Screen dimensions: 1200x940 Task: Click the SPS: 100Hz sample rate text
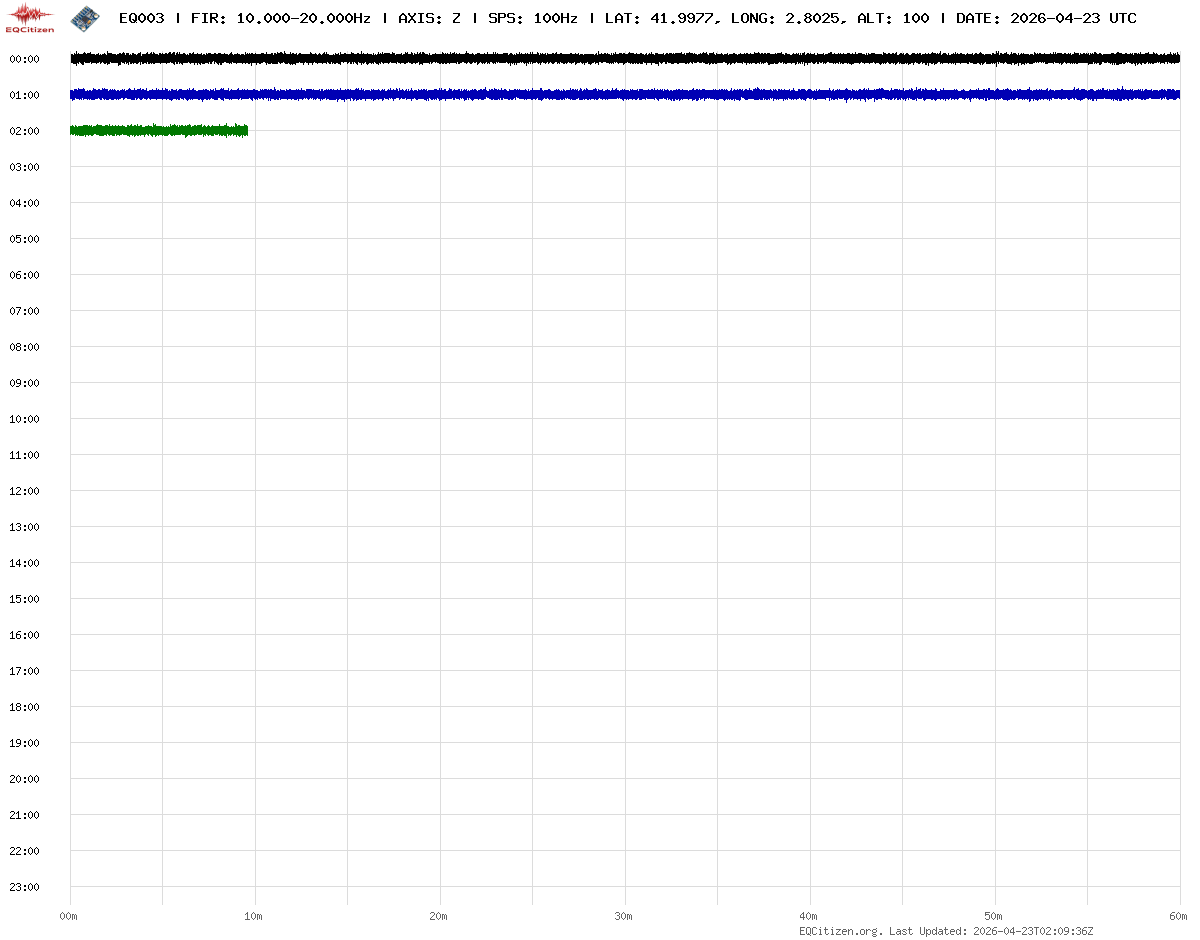(532, 18)
